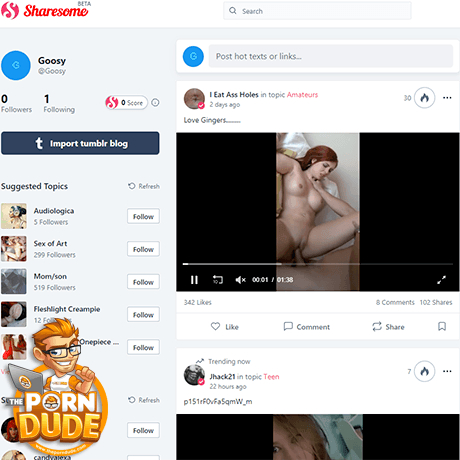Click the 0 Score badge
Viewport: 460px width, 460px height.
127,103
